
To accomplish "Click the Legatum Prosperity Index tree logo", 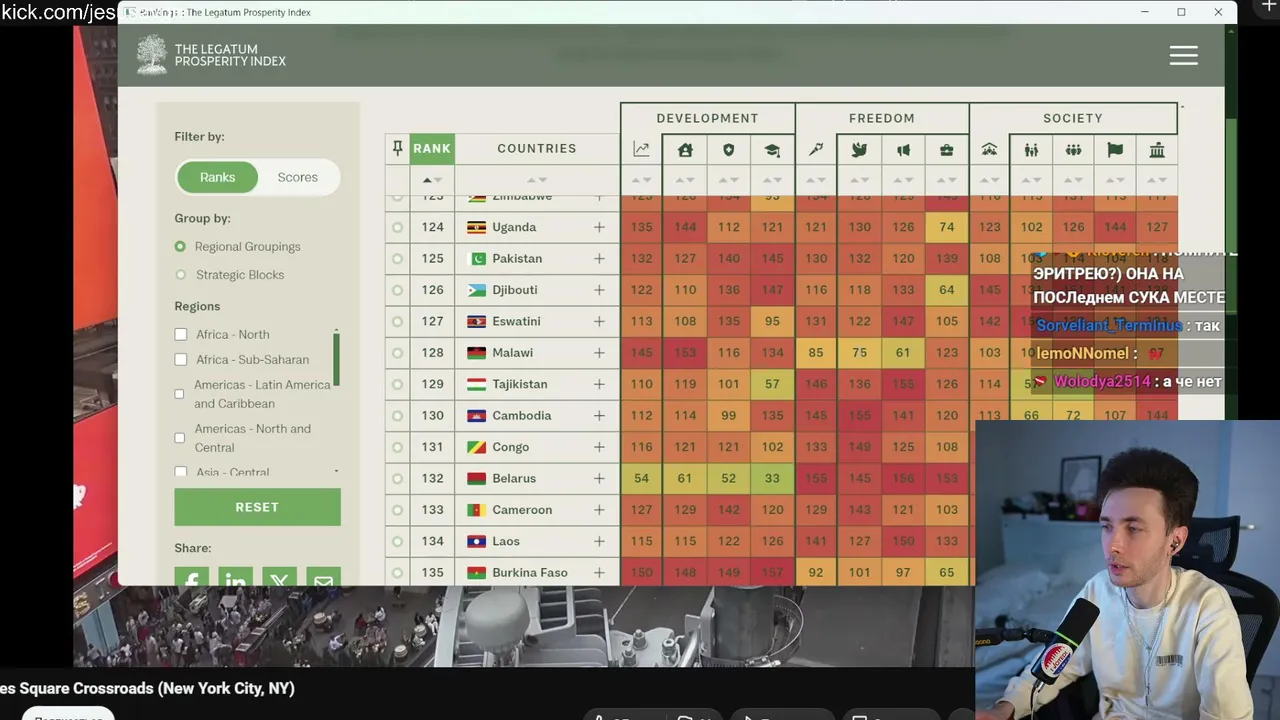I will (x=152, y=55).
